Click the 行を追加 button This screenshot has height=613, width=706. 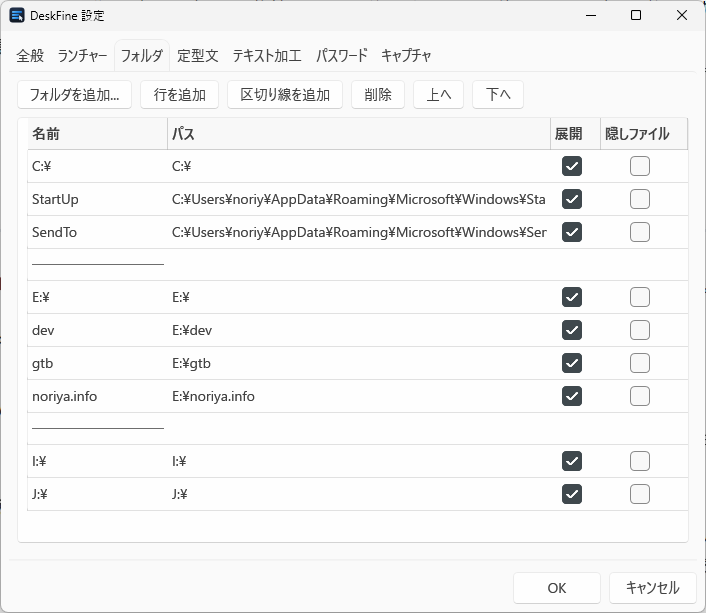(x=179, y=95)
